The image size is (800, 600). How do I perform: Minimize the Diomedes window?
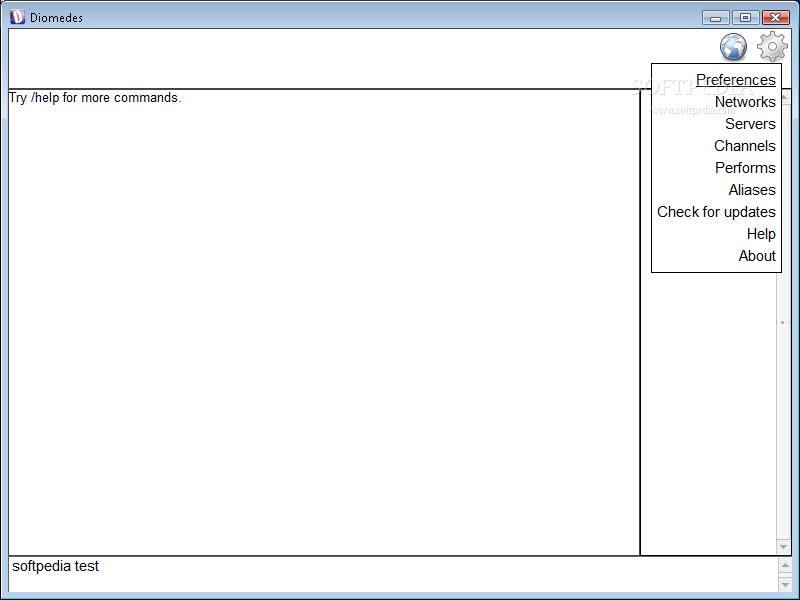[715, 18]
